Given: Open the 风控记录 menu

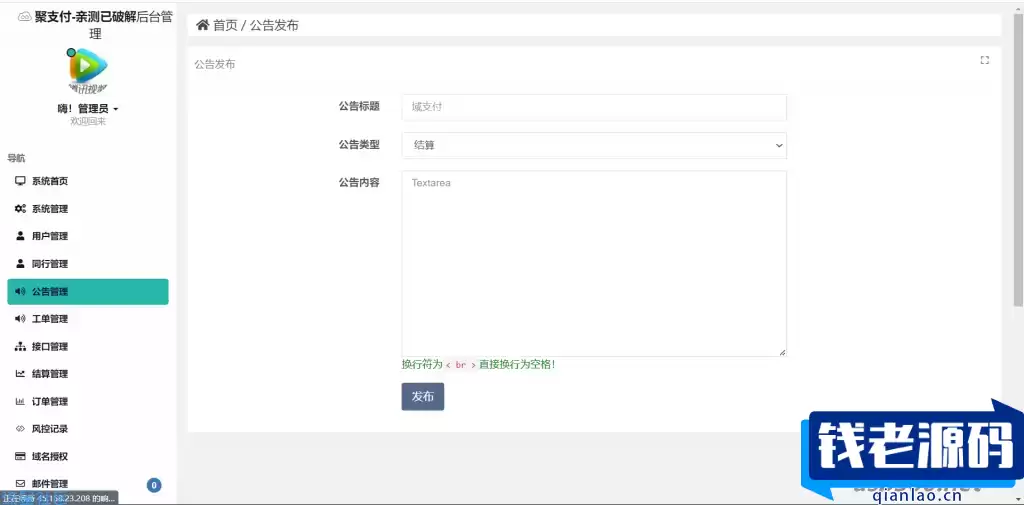Looking at the screenshot, I should coord(88,429).
